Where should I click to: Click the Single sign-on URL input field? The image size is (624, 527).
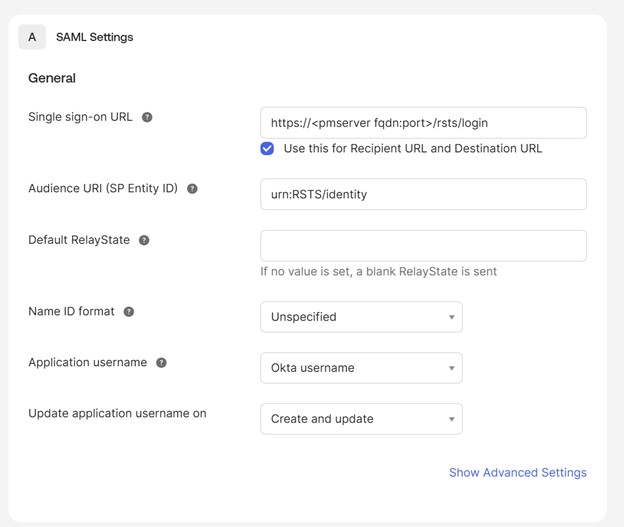pyautogui.click(x=422, y=123)
